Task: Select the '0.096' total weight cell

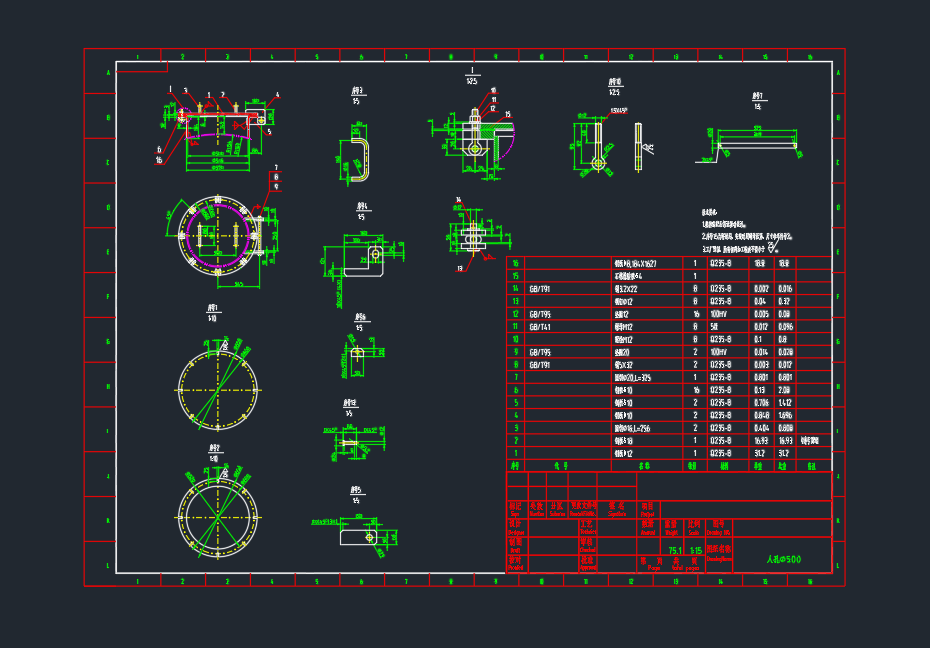Action: 785,327
